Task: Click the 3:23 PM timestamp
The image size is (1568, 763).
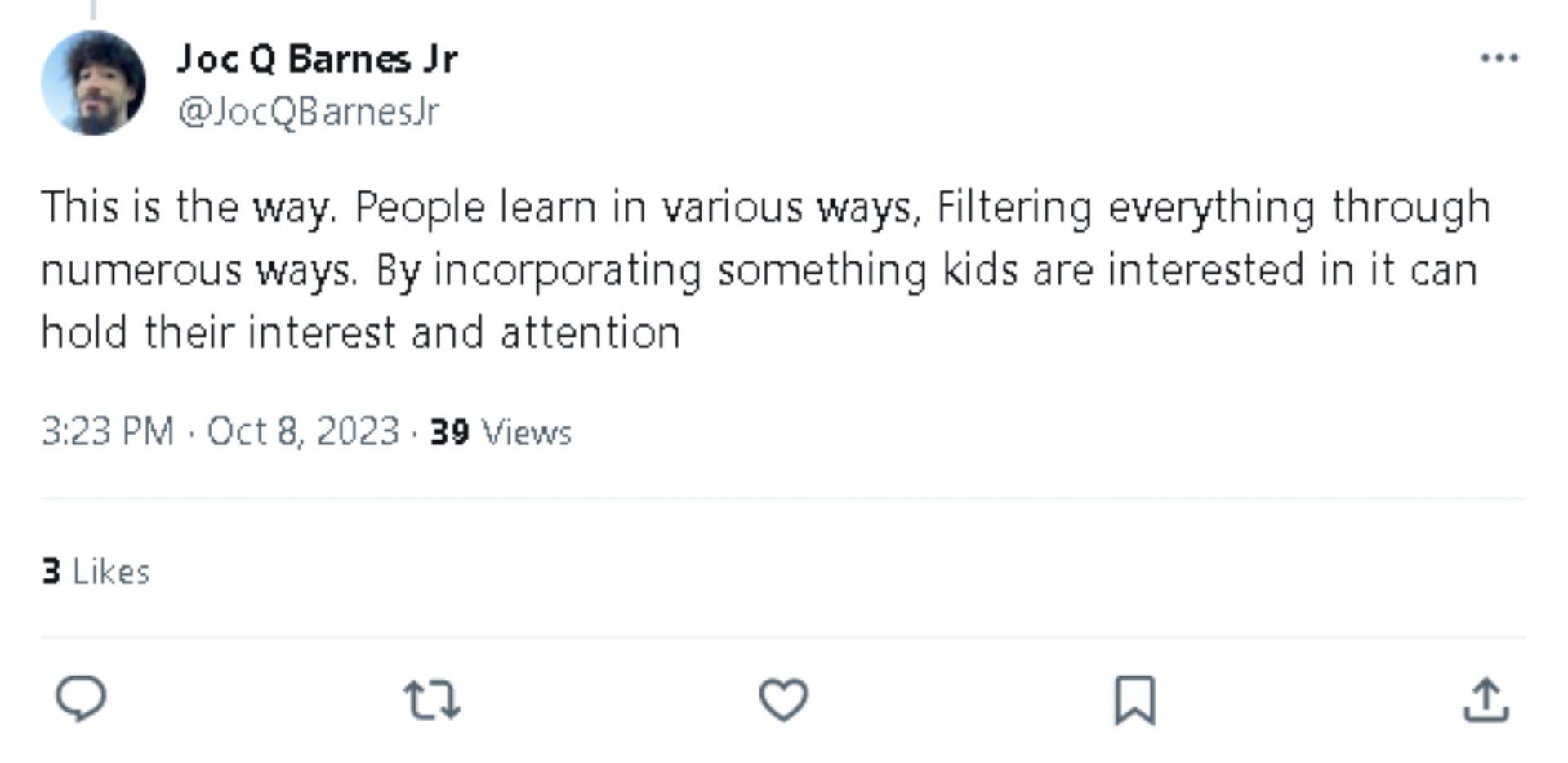Action: click(108, 431)
